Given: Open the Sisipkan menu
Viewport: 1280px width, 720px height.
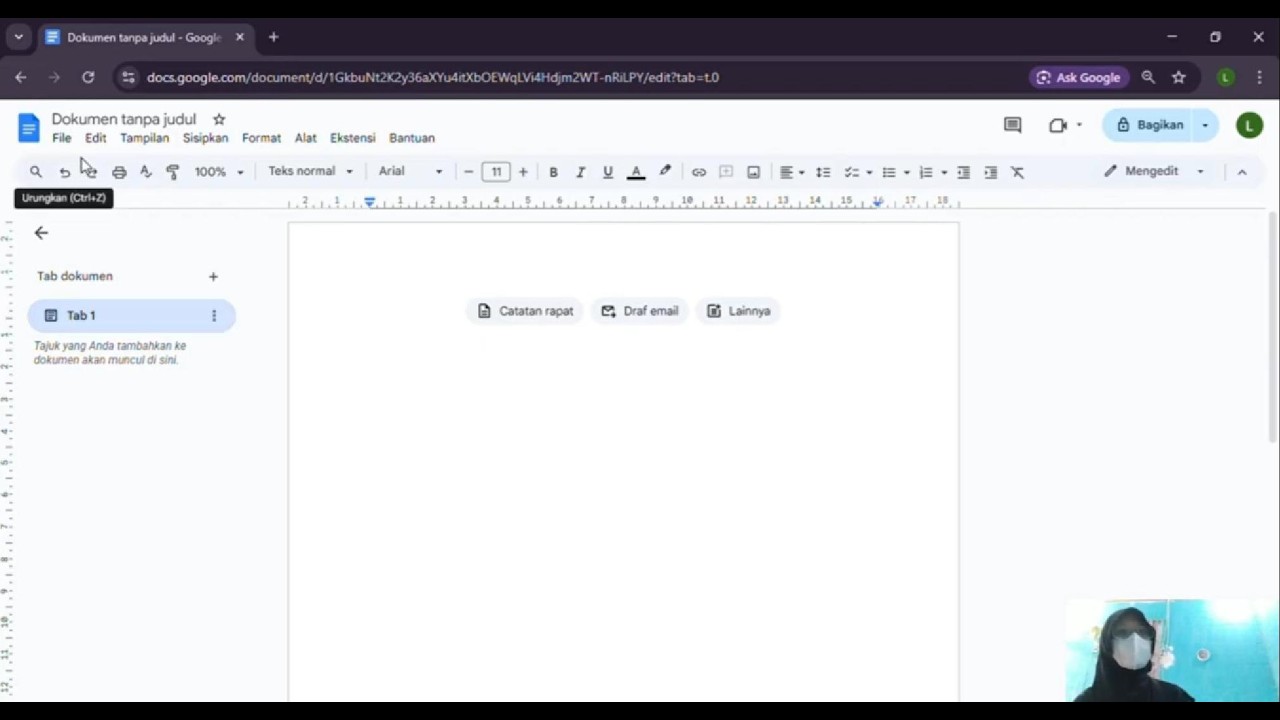Looking at the screenshot, I should click(205, 138).
